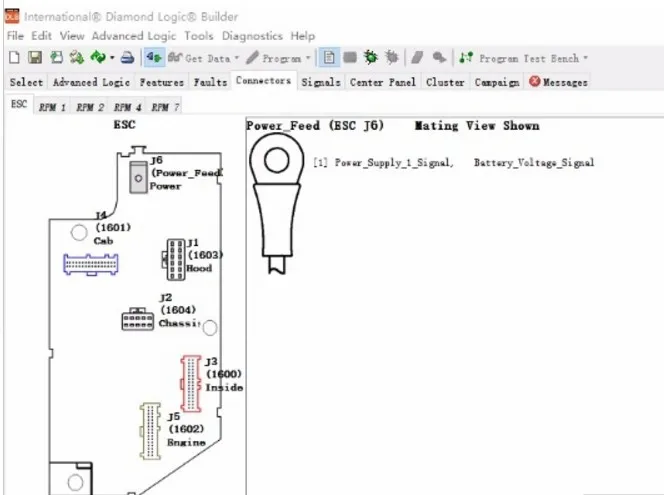
Task: Switch to the Signals tab
Action: tap(321, 82)
